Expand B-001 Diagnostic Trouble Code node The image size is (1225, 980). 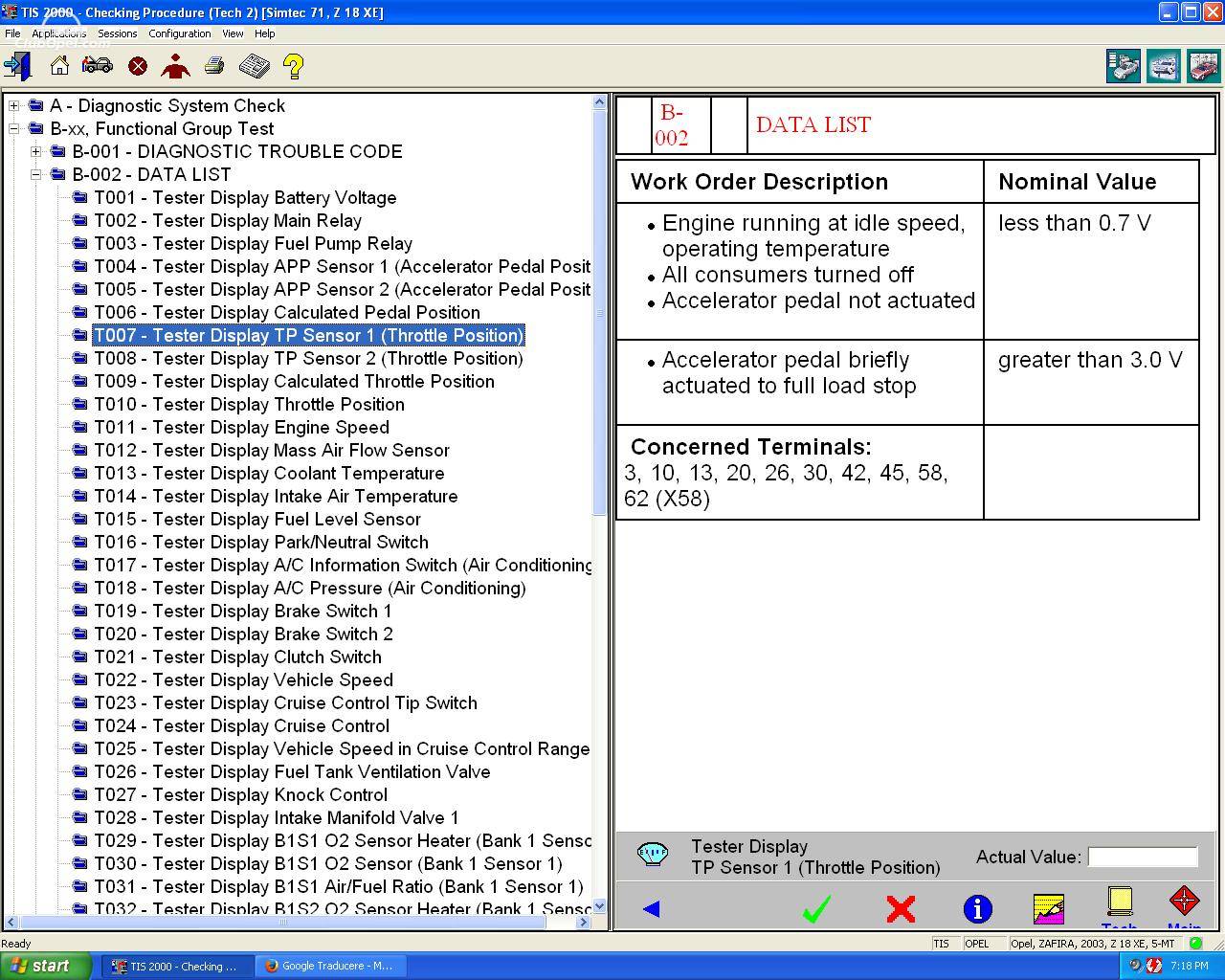point(35,151)
